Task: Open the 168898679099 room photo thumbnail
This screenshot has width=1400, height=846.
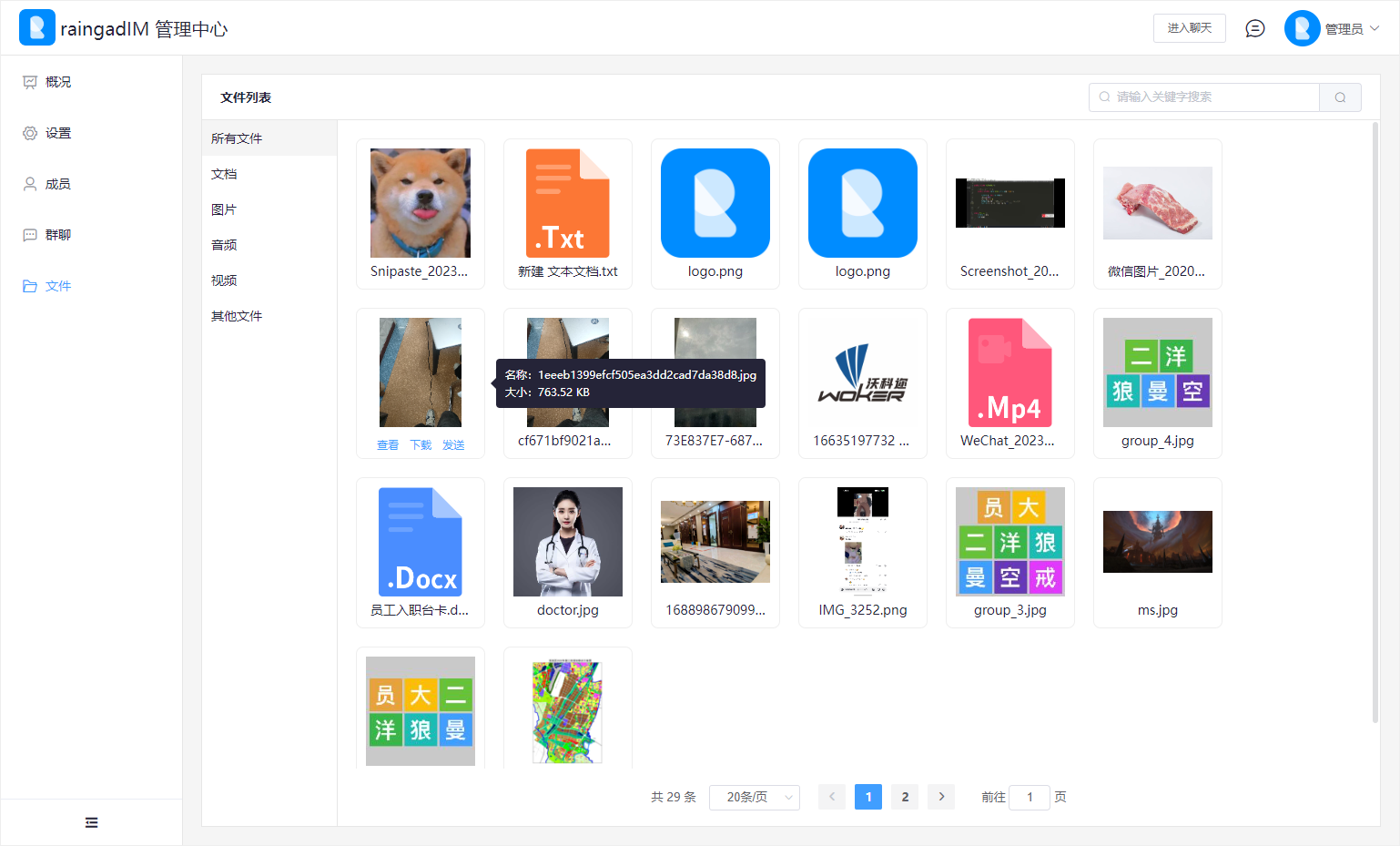Action: click(x=715, y=542)
